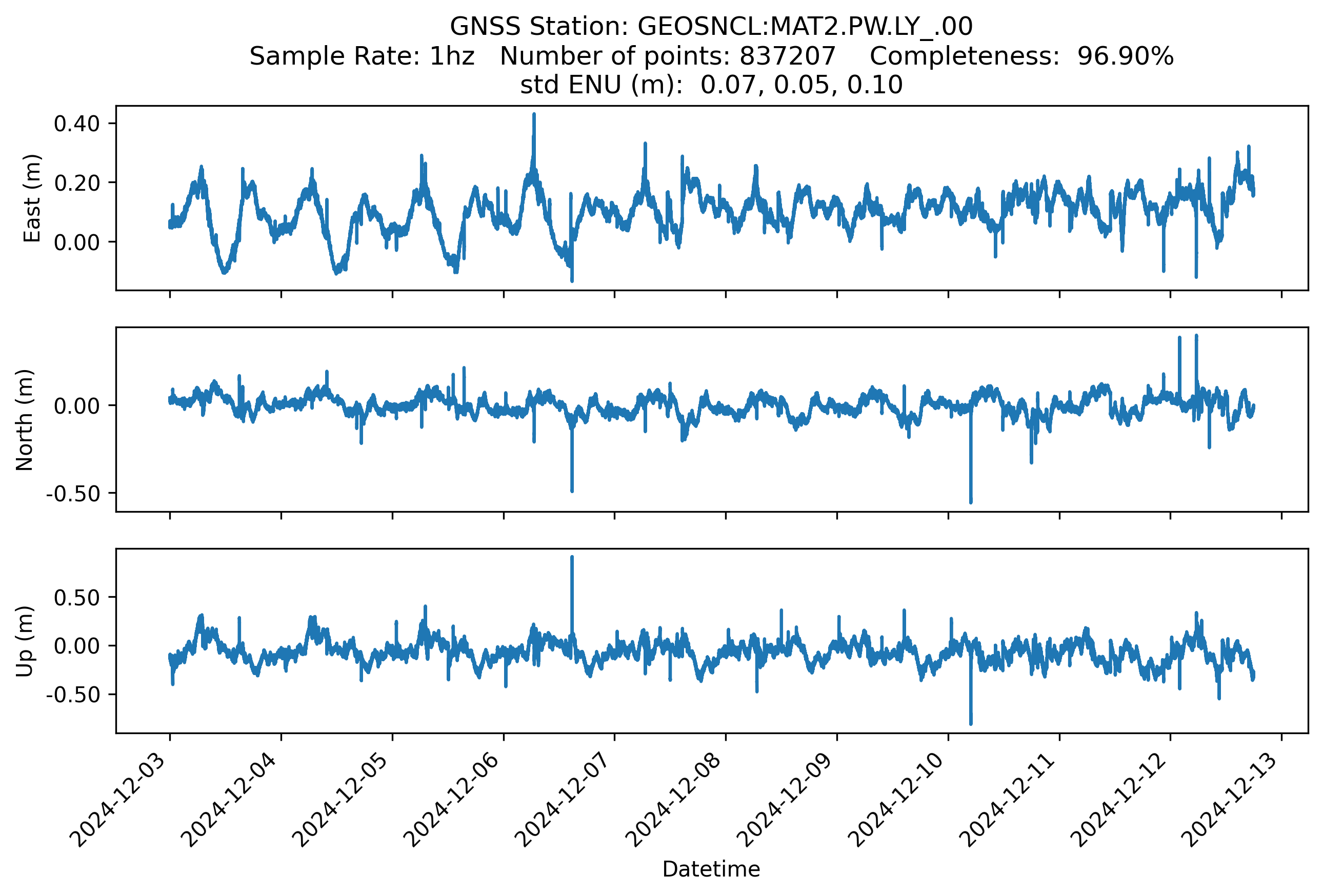This screenshot has height=896, width=1323.
Task: Click the 'std ENU (m): 0.07, 0.05, 0.10' line
Action: (x=711, y=85)
